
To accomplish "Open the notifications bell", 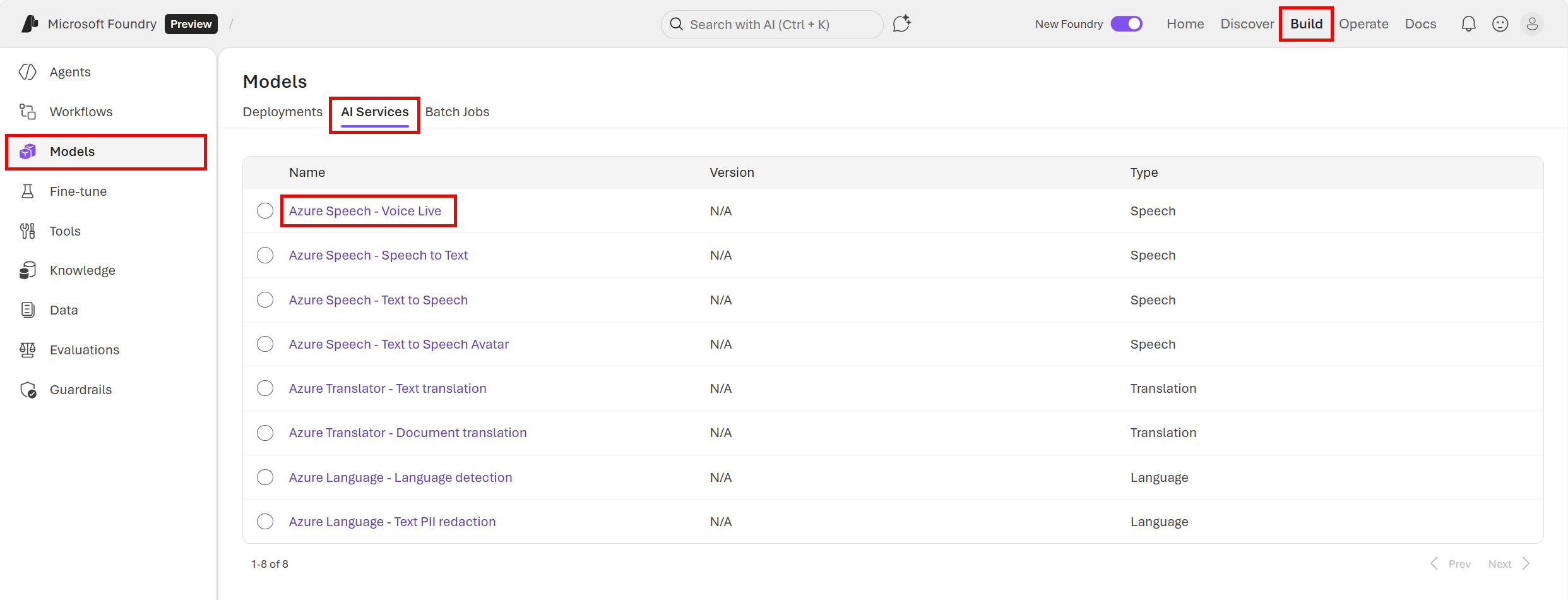I will pos(1468,23).
